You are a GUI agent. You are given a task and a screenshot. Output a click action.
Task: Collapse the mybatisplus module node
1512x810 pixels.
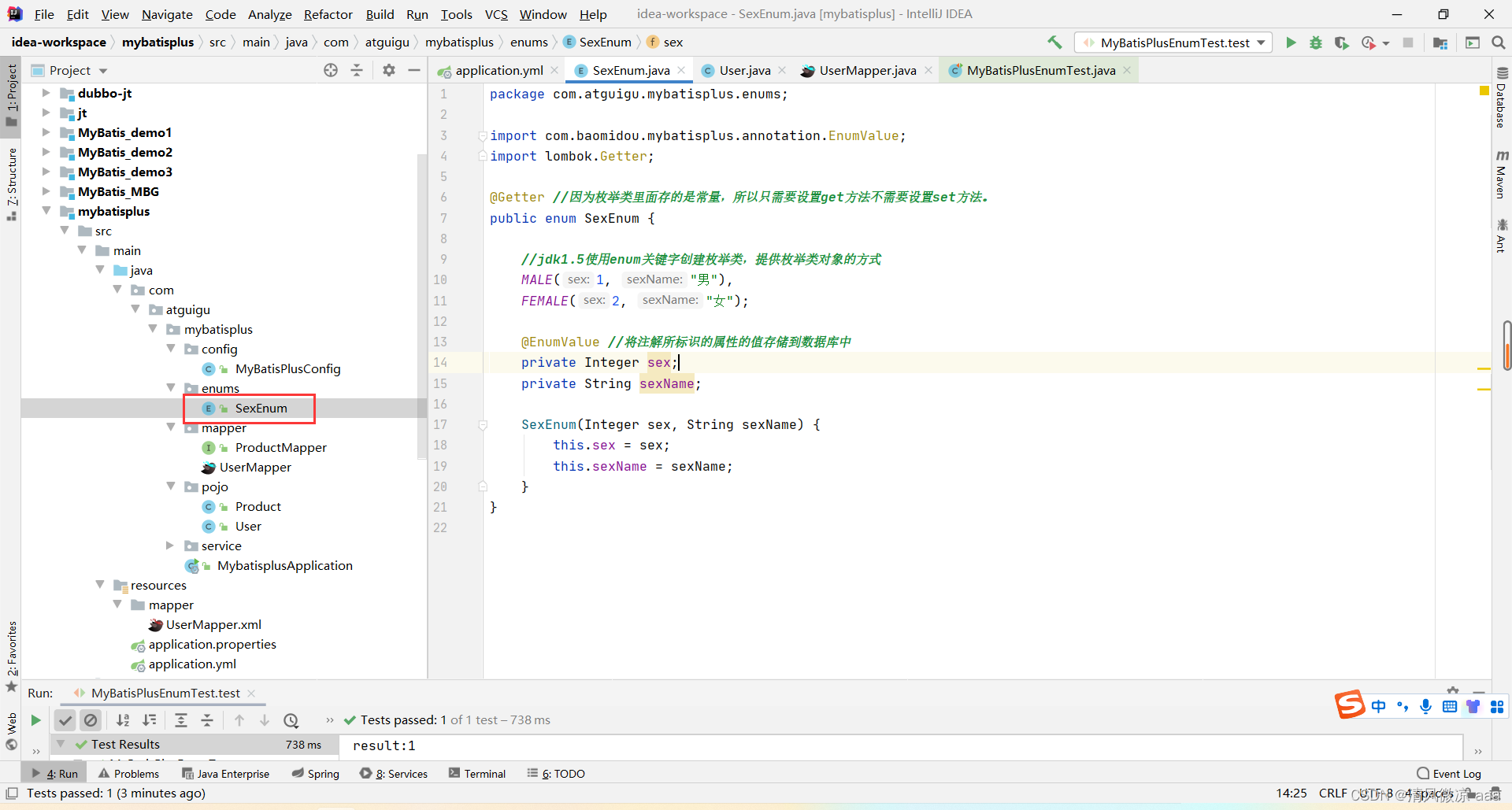[46, 211]
